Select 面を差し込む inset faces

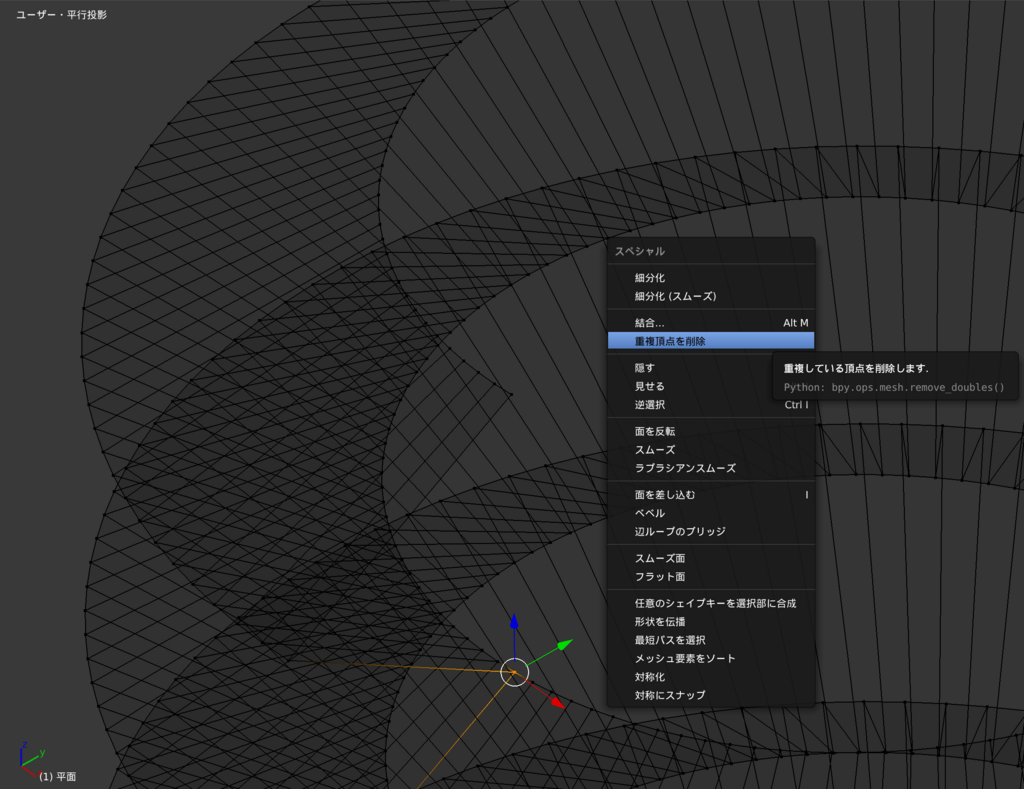coord(711,494)
